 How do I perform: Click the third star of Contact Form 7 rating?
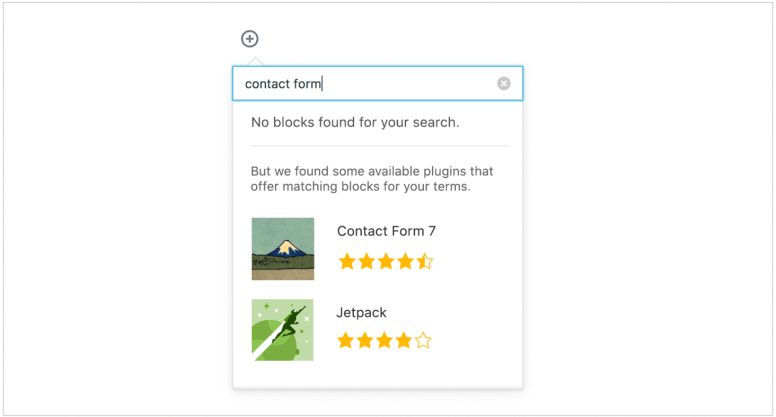pos(386,261)
